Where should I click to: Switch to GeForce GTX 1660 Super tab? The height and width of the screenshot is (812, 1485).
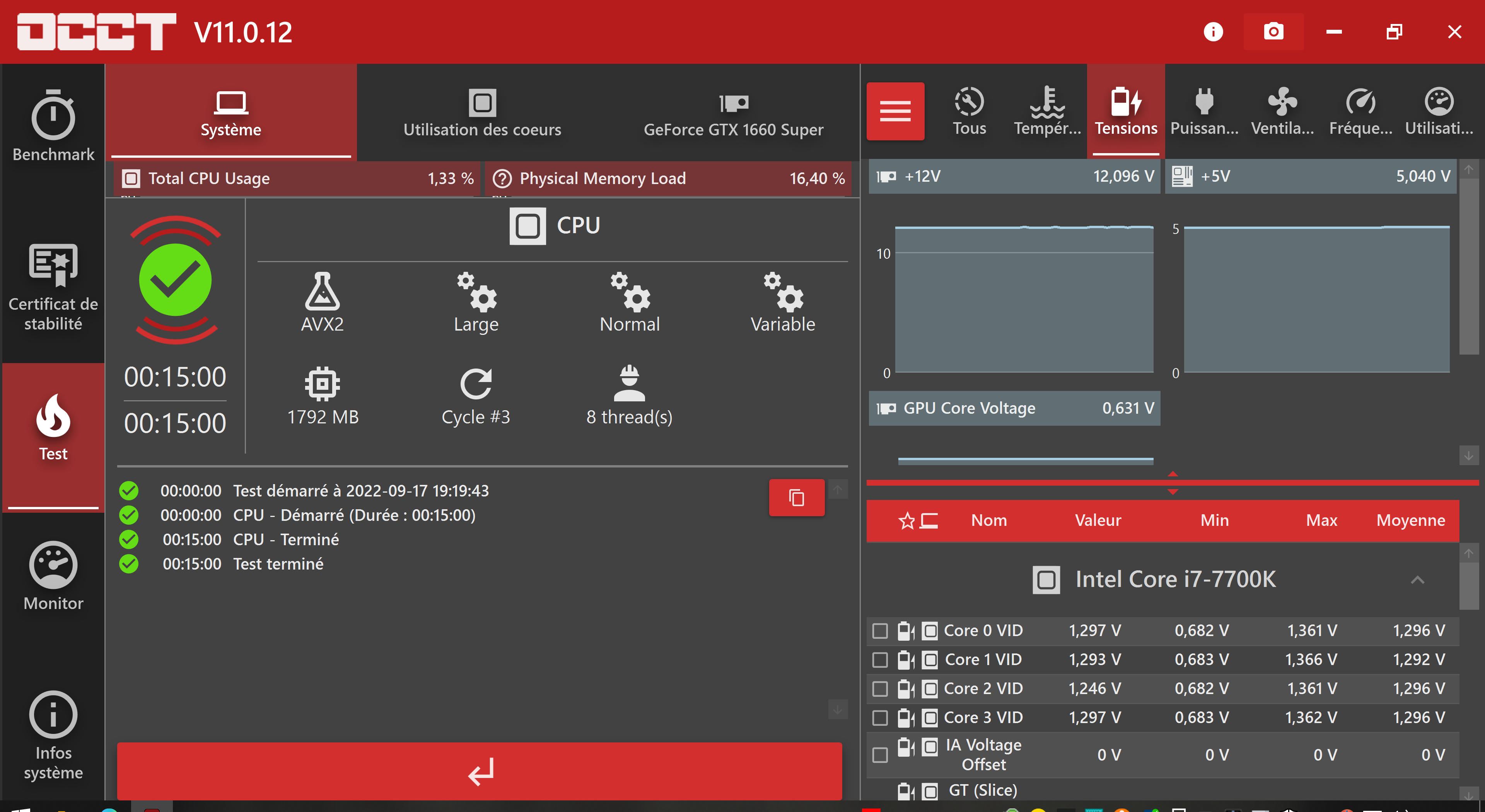tap(733, 113)
